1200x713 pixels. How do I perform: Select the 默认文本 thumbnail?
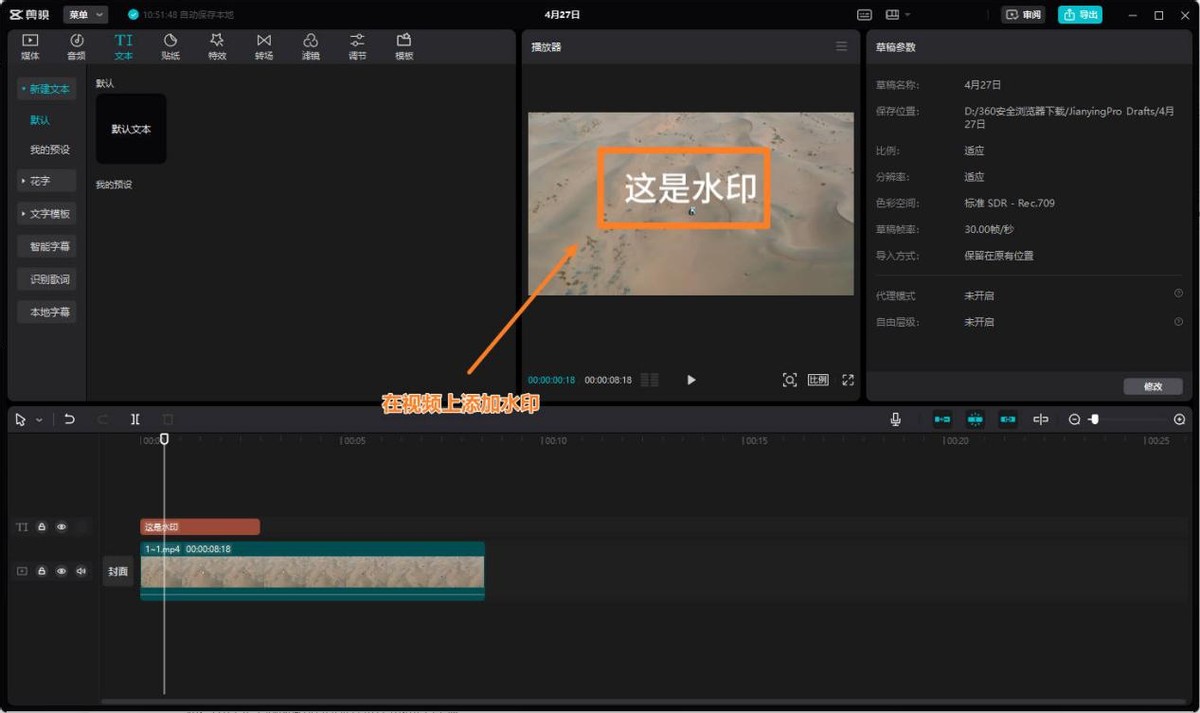tap(131, 128)
